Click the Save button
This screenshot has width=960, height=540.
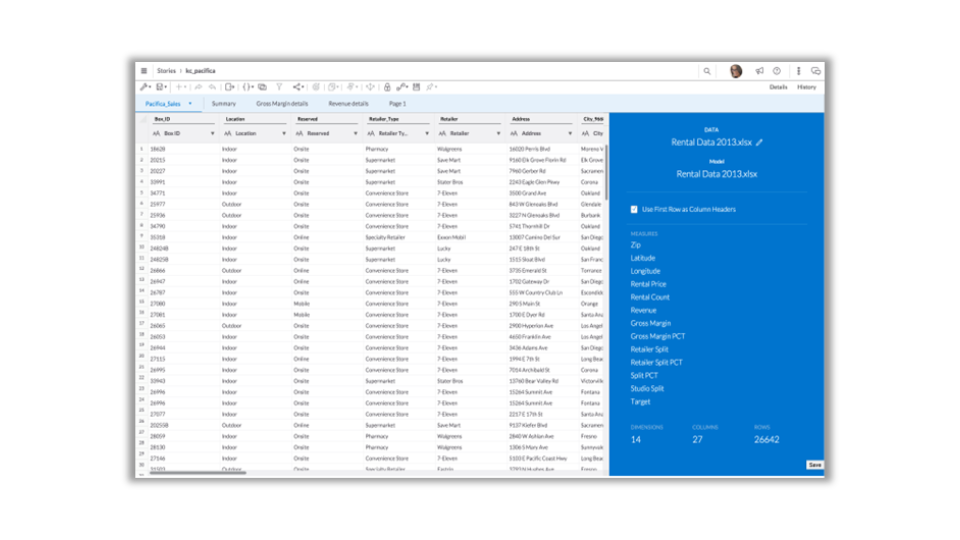[x=814, y=465]
